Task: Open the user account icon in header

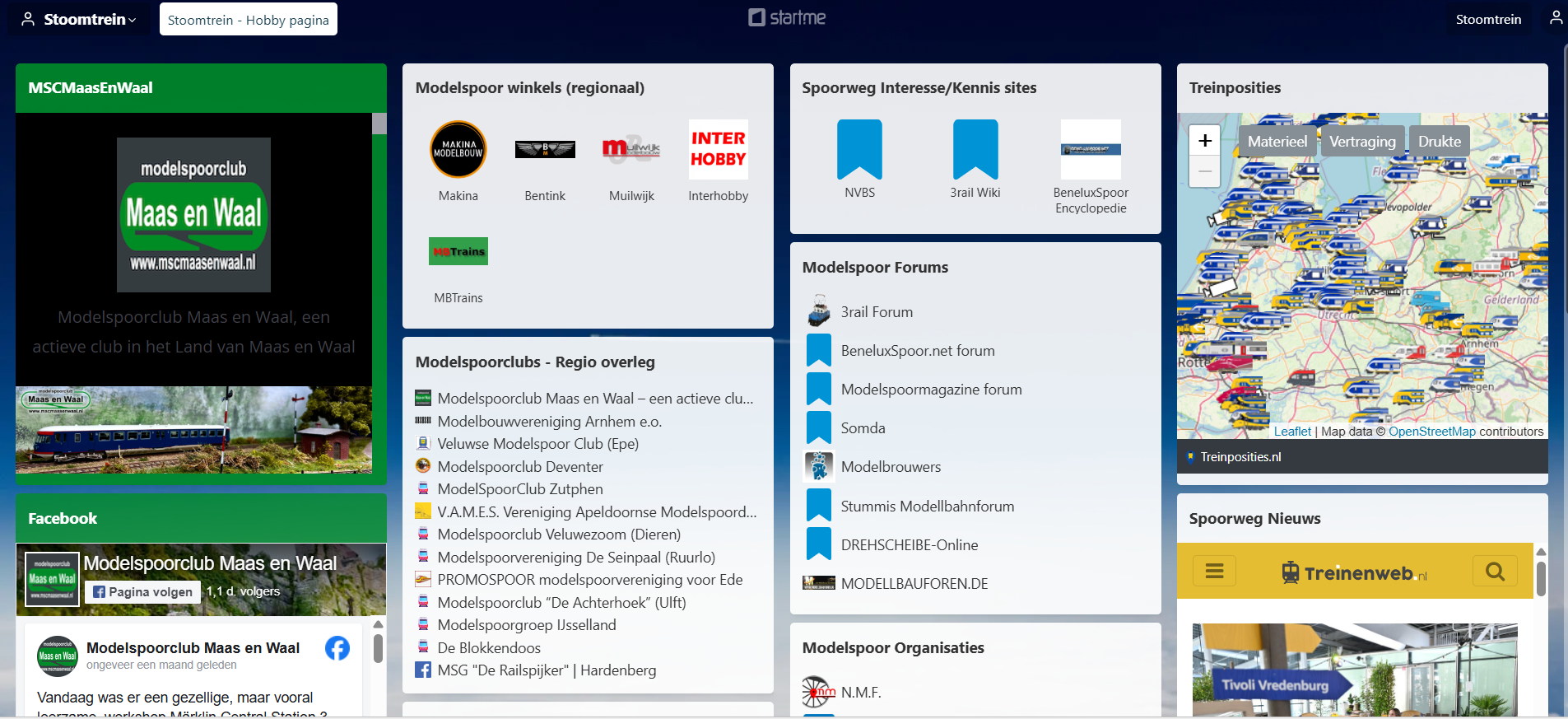Action: [1556, 18]
